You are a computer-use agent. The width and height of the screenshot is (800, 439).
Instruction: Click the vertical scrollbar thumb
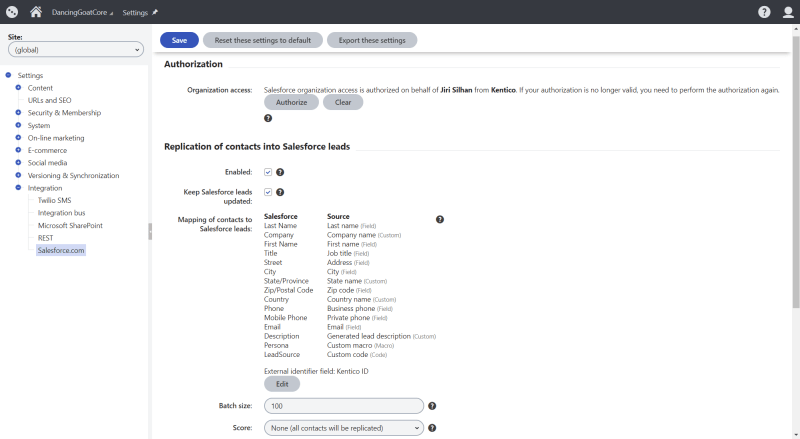click(795, 172)
